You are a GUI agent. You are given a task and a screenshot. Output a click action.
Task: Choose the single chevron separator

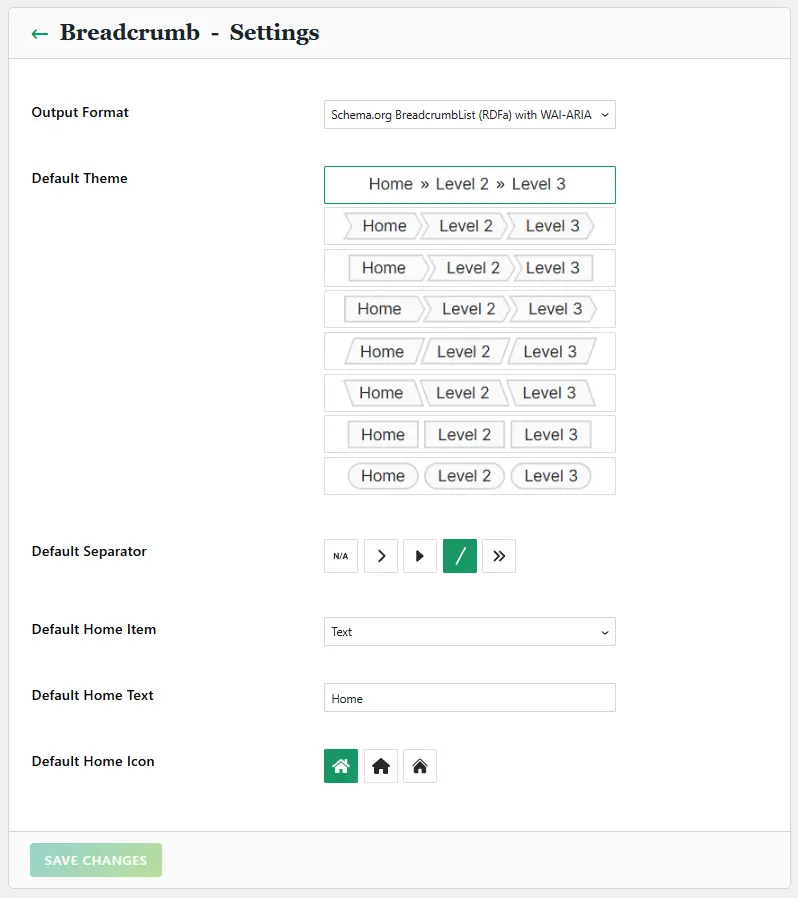(381, 556)
